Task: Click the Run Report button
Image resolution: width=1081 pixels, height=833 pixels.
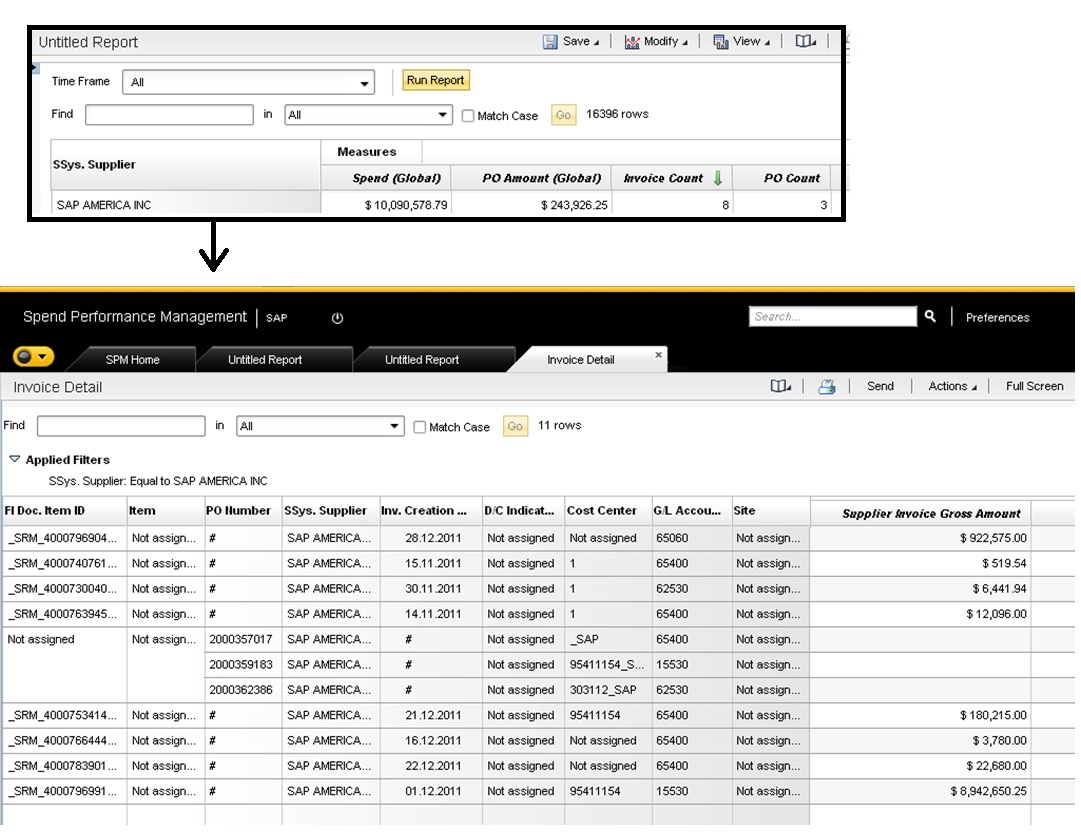Action: tap(435, 80)
